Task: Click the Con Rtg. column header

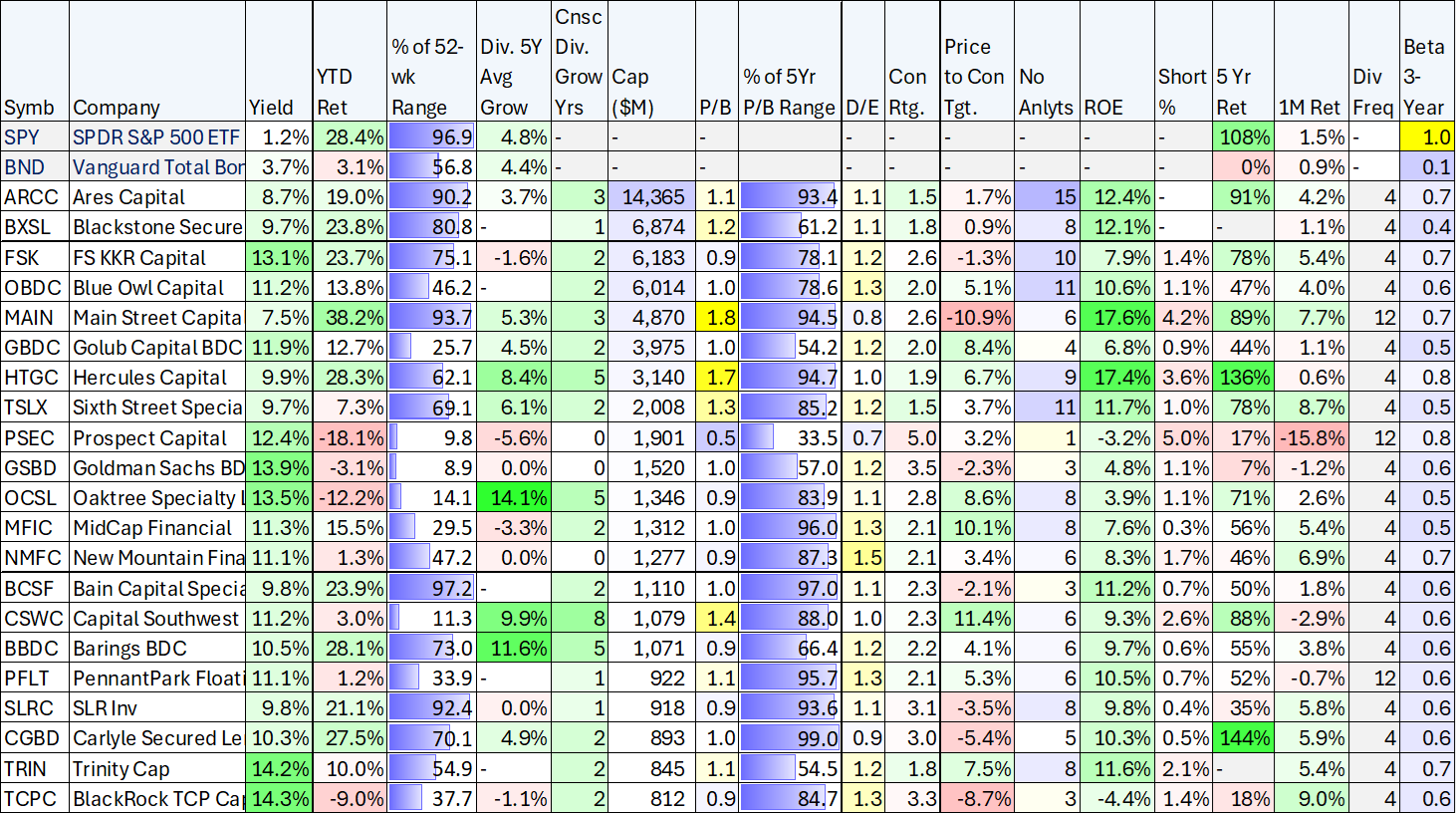Action: click(912, 62)
